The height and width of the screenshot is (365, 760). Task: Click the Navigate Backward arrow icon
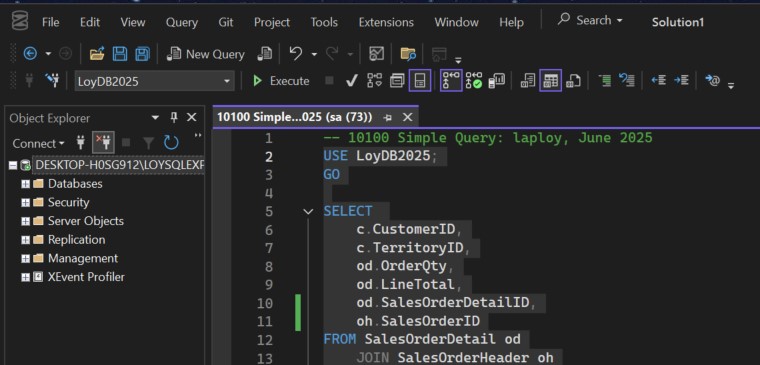point(30,53)
